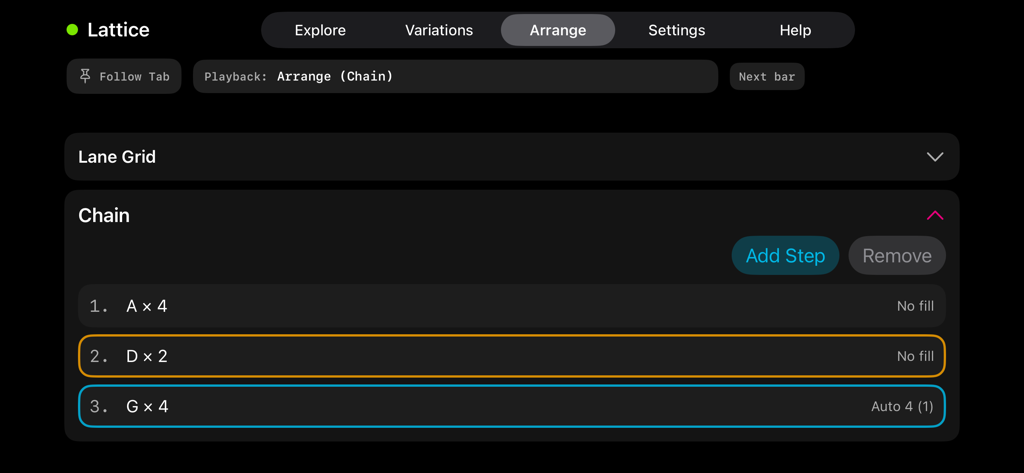
Task: Switch to the Variations tab
Action: pyautogui.click(x=439, y=30)
